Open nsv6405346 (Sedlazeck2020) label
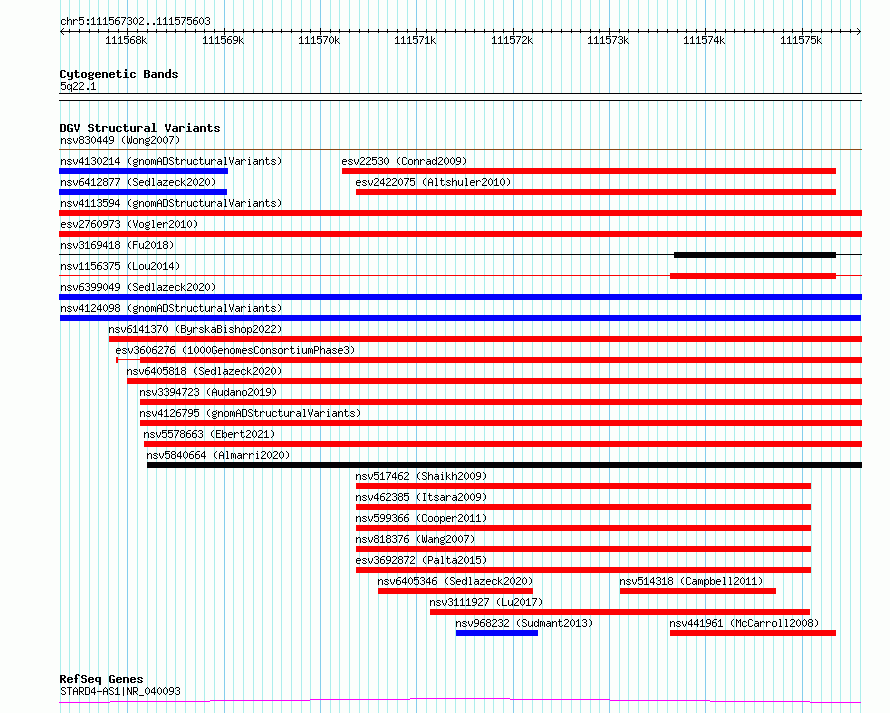Screen dimensions: 890x713 point(455,581)
